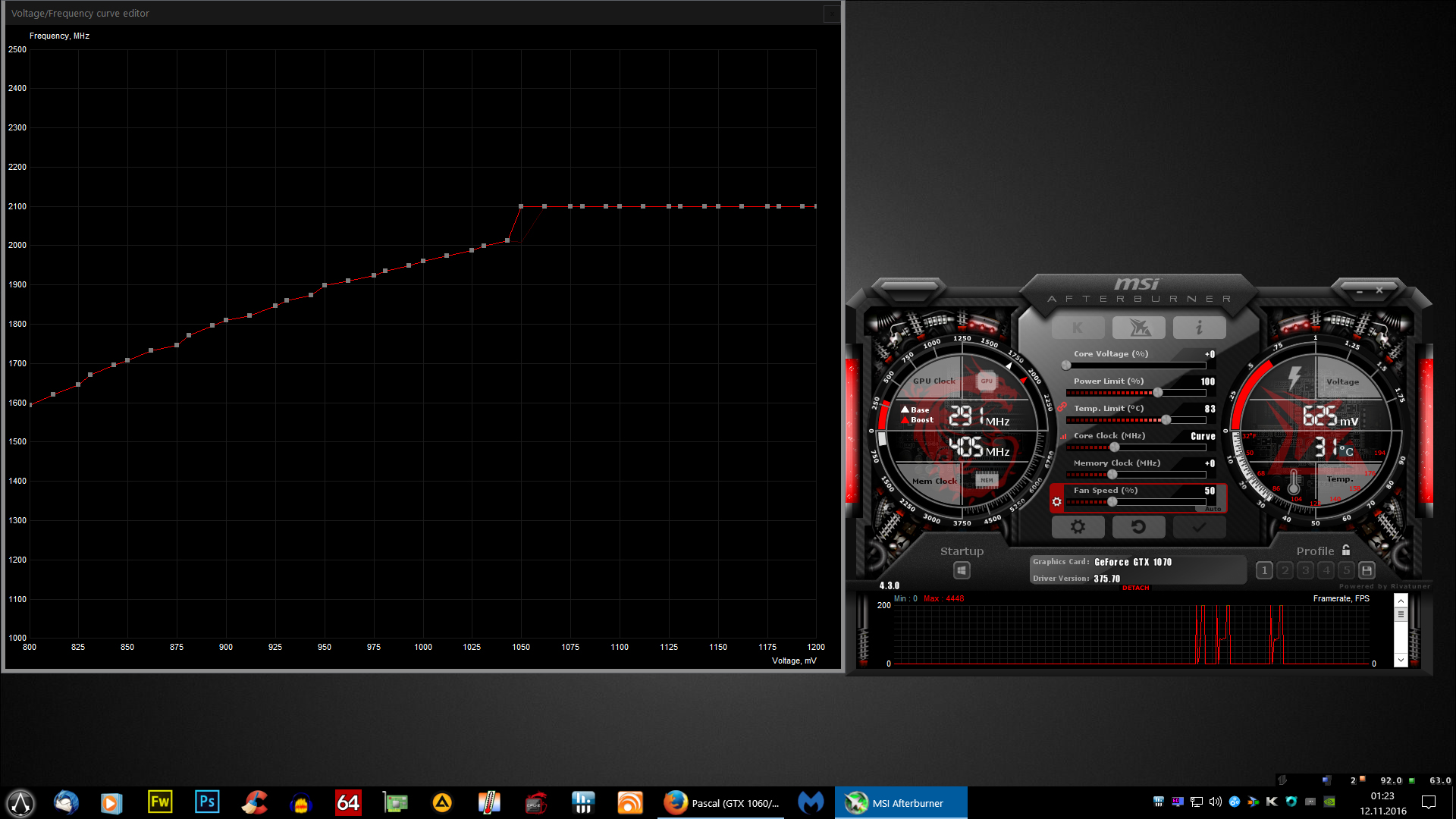Toggle the Profile lock icon

click(x=1346, y=551)
